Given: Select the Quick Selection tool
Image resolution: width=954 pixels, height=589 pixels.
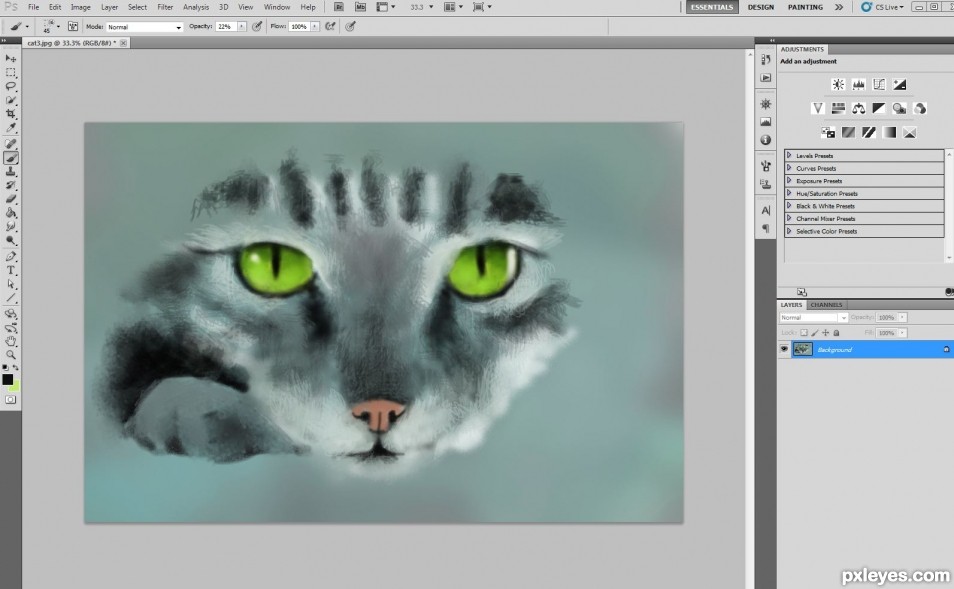Looking at the screenshot, I should point(11,100).
